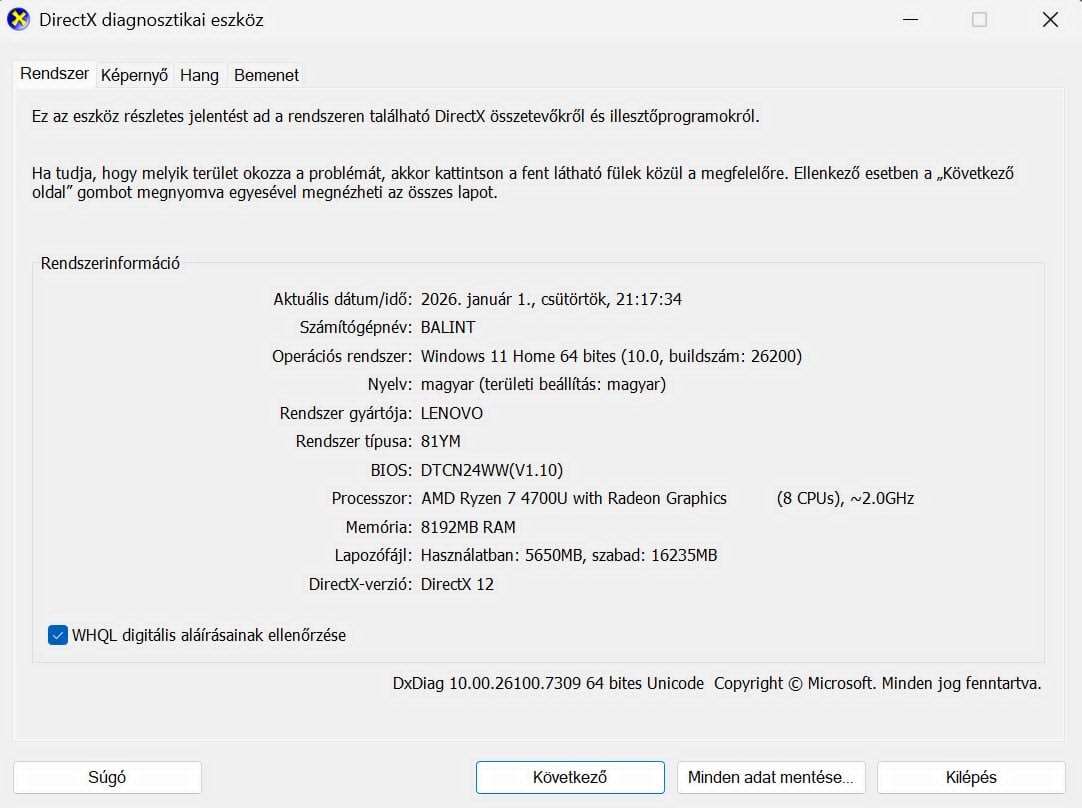
Task: Click the computer name value BALINT
Action: pyautogui.click(x=448, y=327)
